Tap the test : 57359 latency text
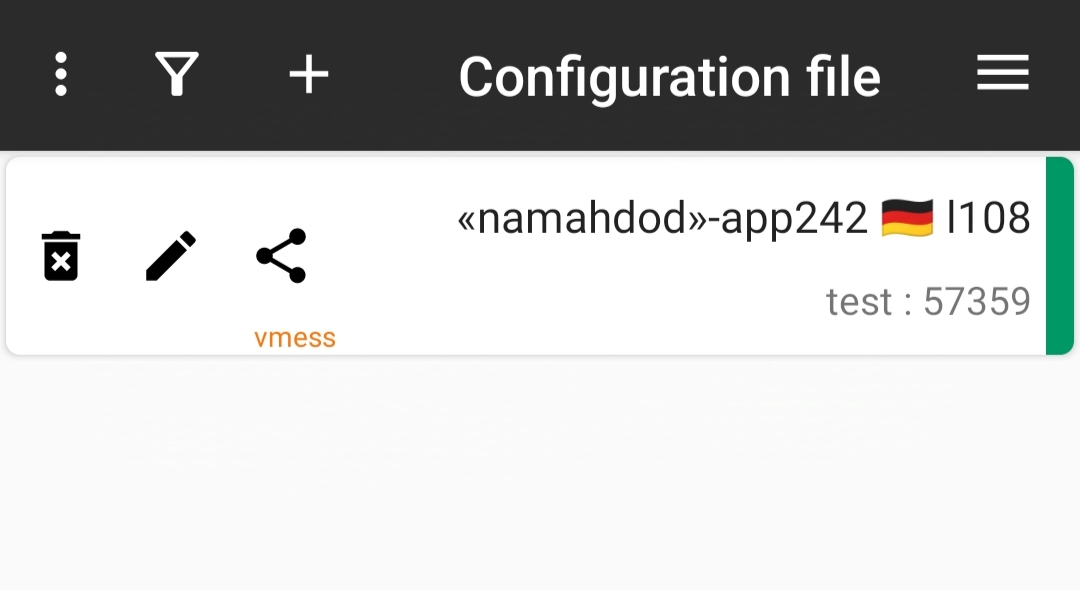Screen dimensions: 1080x590 pos(928,302)
